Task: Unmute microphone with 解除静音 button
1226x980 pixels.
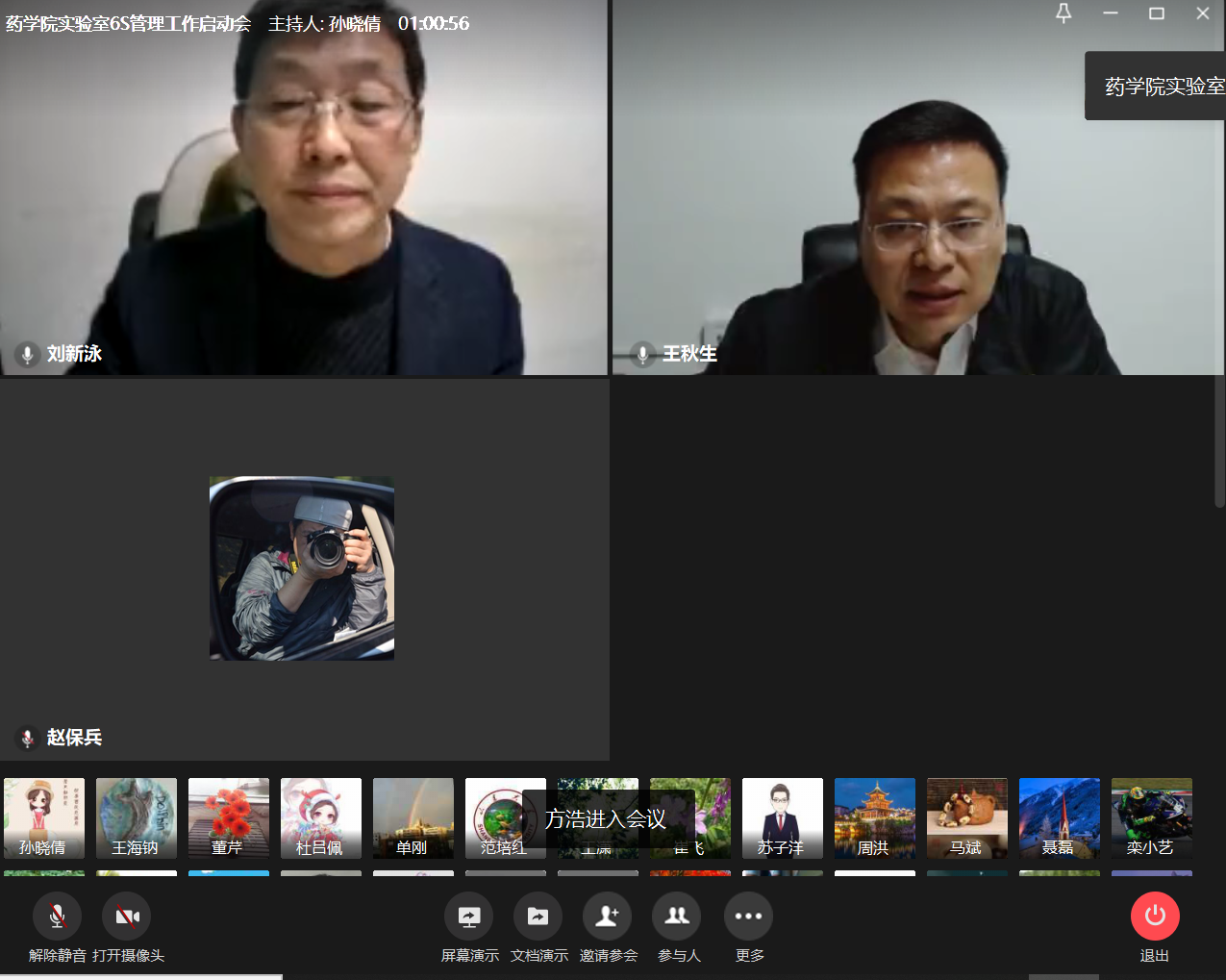Action: tap(57, 917)
